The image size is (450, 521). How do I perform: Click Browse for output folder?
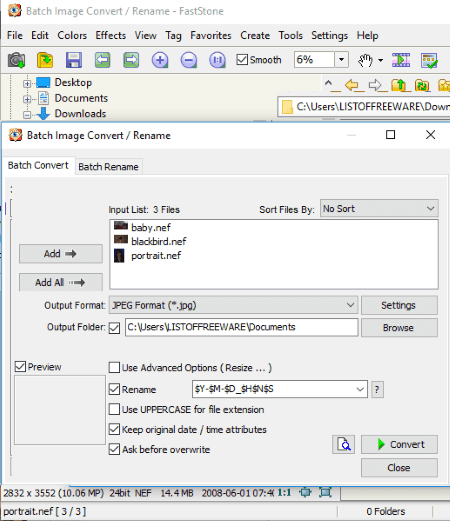pyautogui.click(x=399, y=328)
